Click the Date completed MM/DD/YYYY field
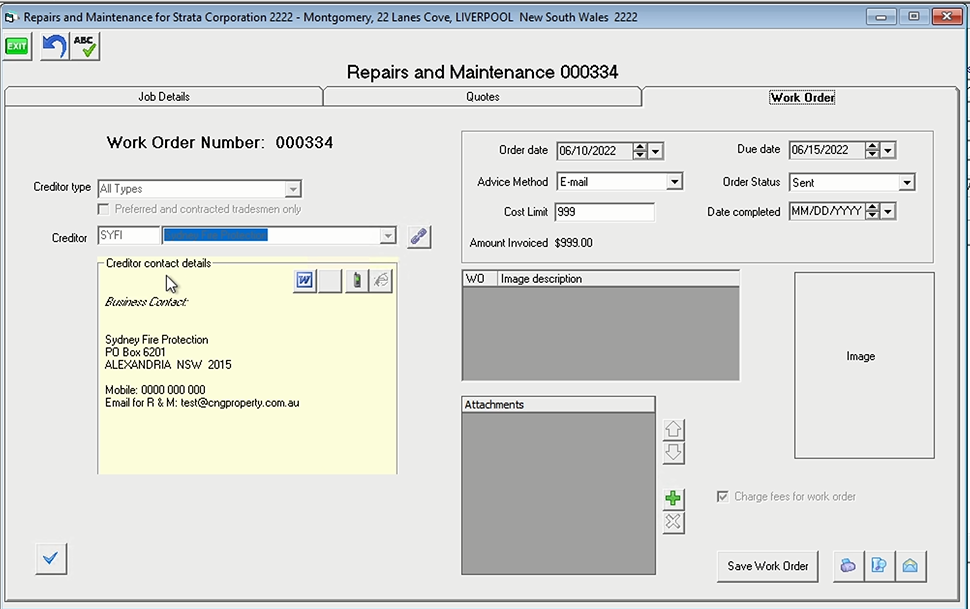Image resolution: width=970 pixels, height=609 pixels. tap(826, 212)
